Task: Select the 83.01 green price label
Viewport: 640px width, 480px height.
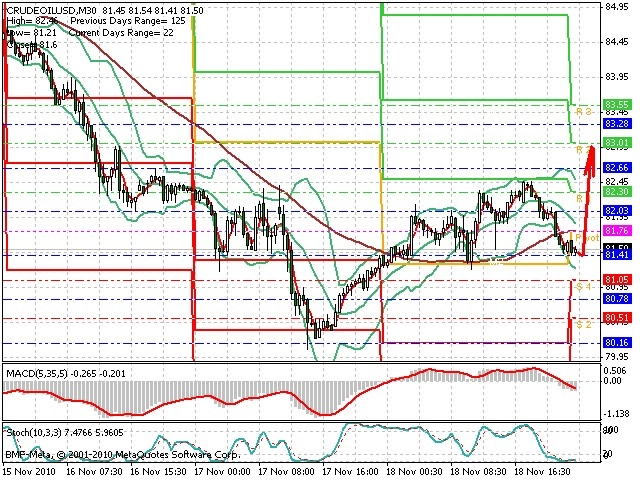Action: pos(617,143)
